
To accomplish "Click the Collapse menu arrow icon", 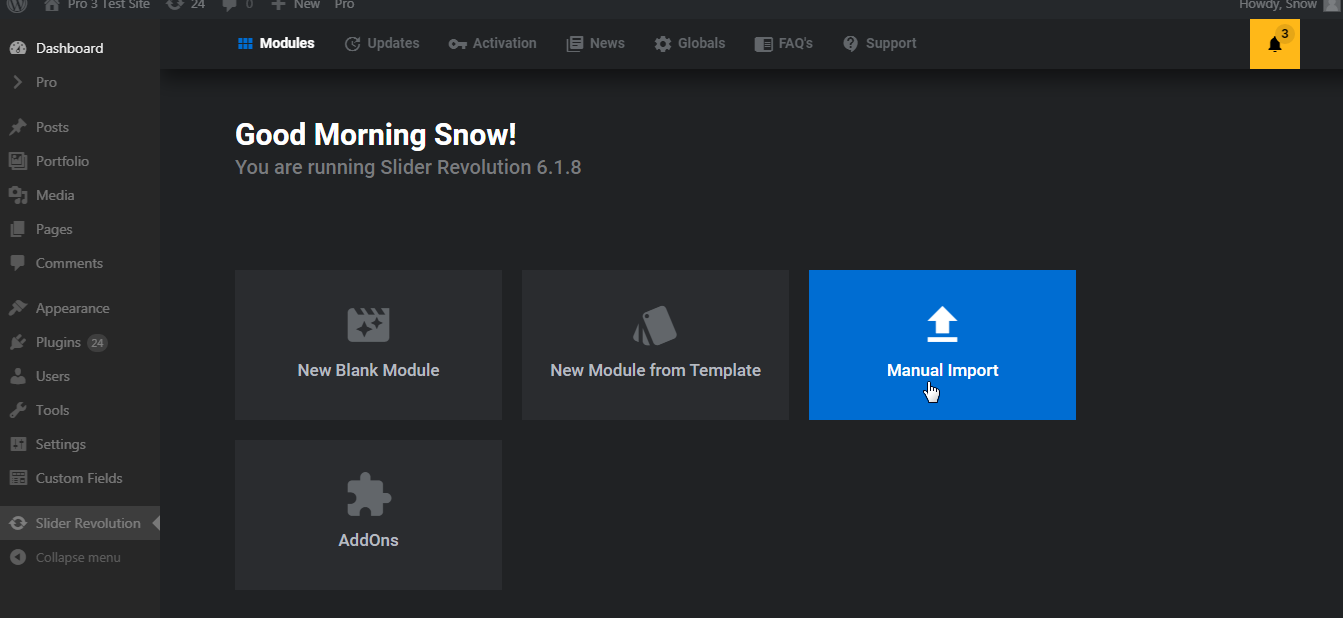I will click(17, 557).
